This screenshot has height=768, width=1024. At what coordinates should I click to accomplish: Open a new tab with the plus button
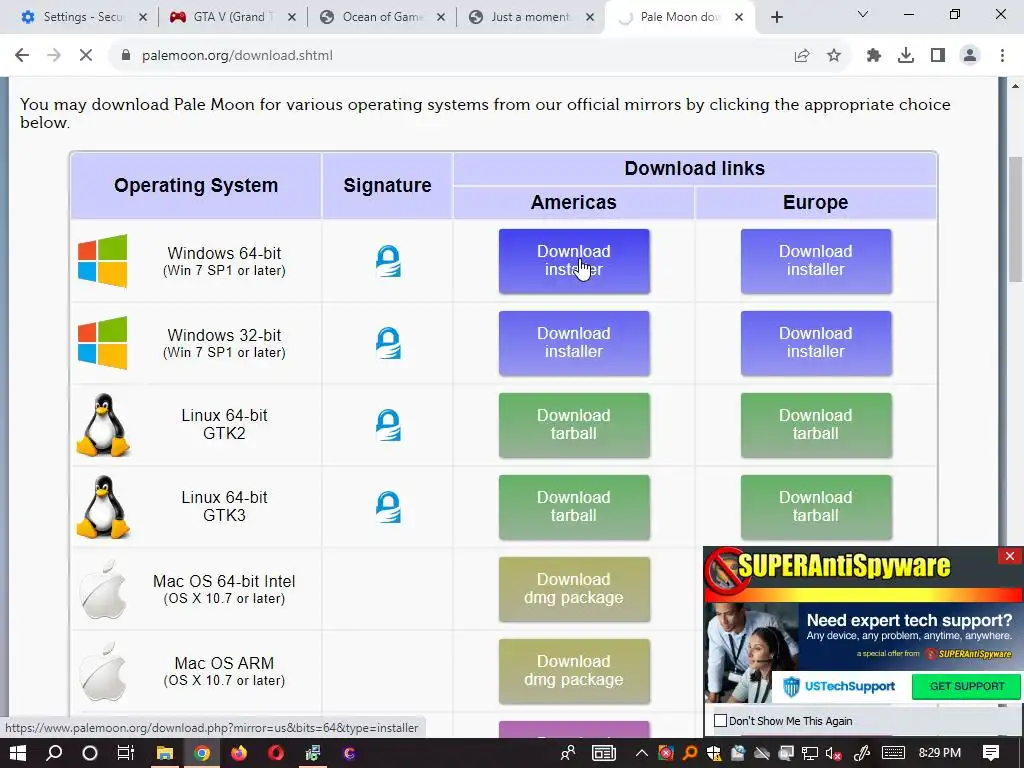click(x=776, y=17)
